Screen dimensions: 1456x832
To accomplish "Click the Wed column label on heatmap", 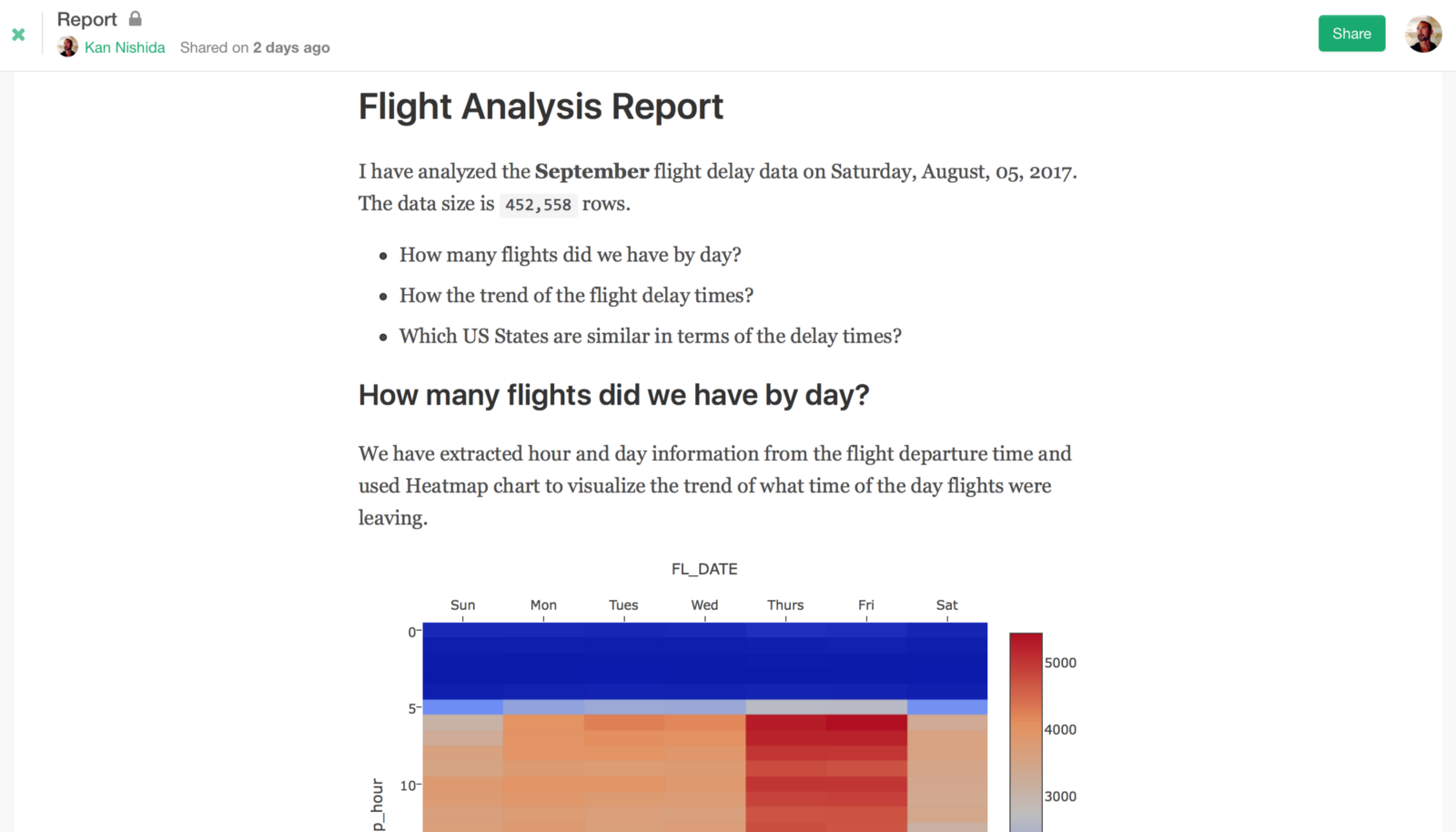I will (704, 605).
